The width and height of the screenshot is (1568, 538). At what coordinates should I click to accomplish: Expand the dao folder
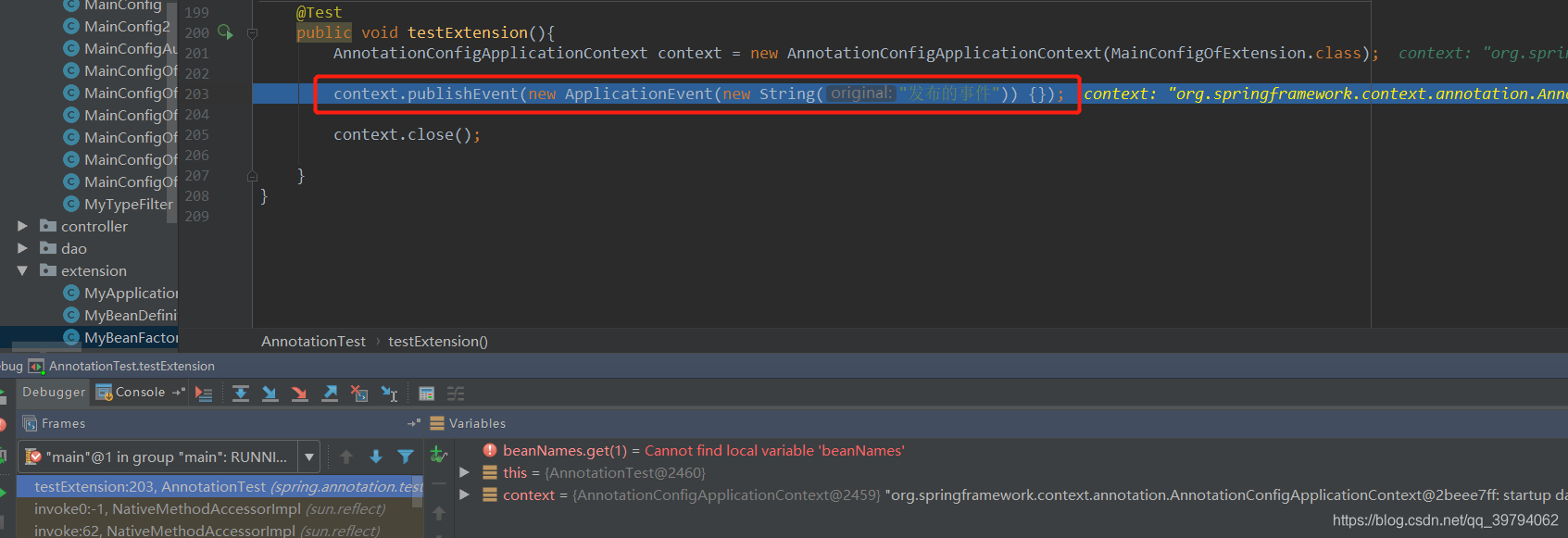tap(22, 248)
